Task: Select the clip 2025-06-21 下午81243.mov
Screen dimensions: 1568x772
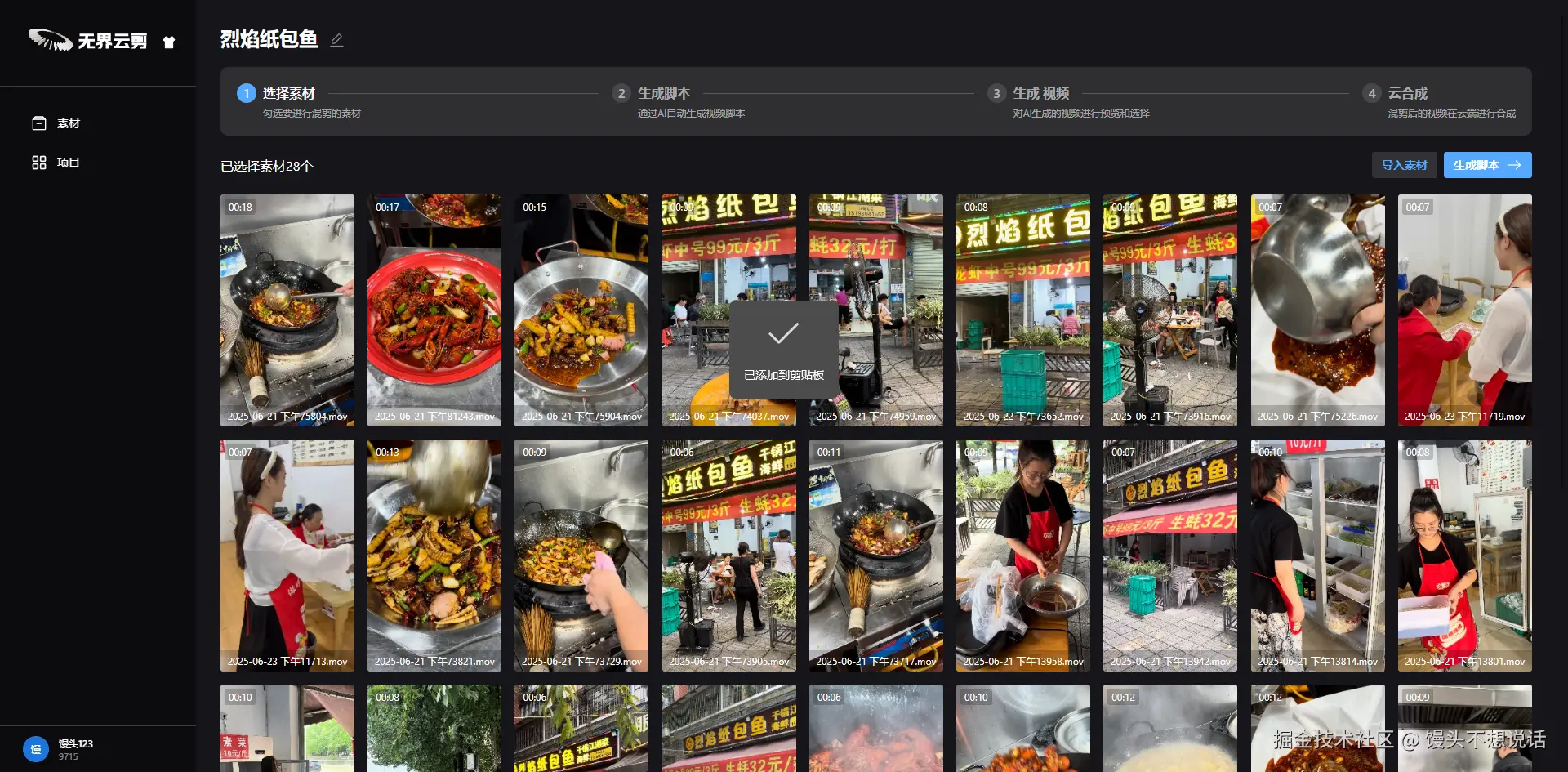Action: point(434,310)
